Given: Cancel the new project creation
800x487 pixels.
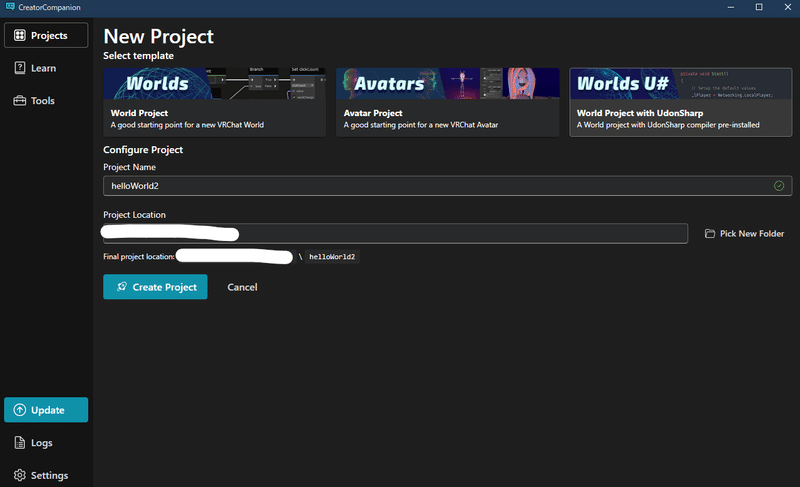Looking at the screenshot, I should [242, 287].
